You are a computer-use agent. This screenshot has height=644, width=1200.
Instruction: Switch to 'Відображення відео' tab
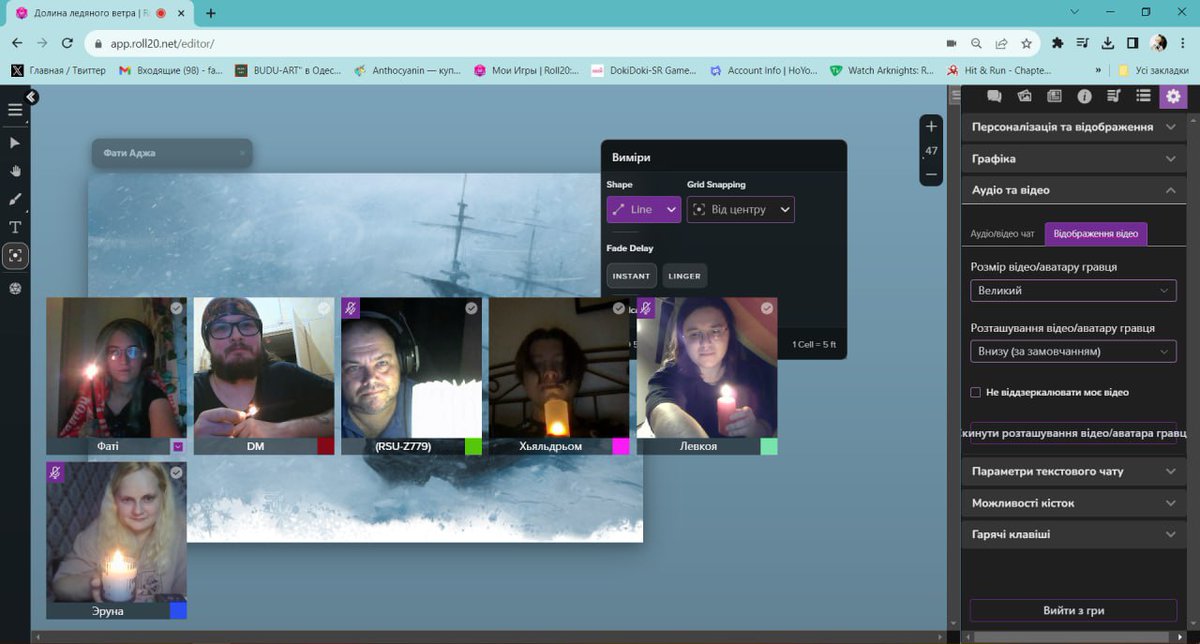[x=1096, y=233]
